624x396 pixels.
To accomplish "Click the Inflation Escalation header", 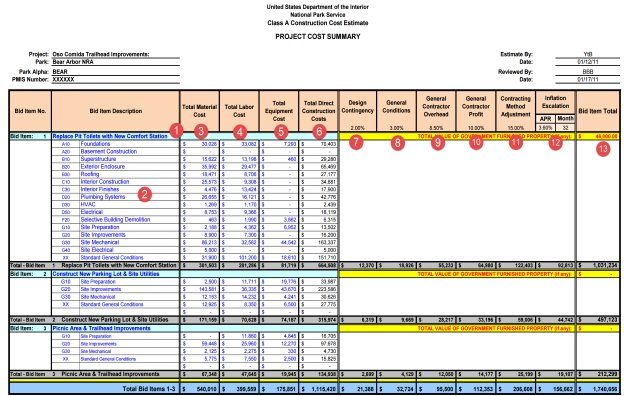I will pyautogui.click(x=555, y=102).
